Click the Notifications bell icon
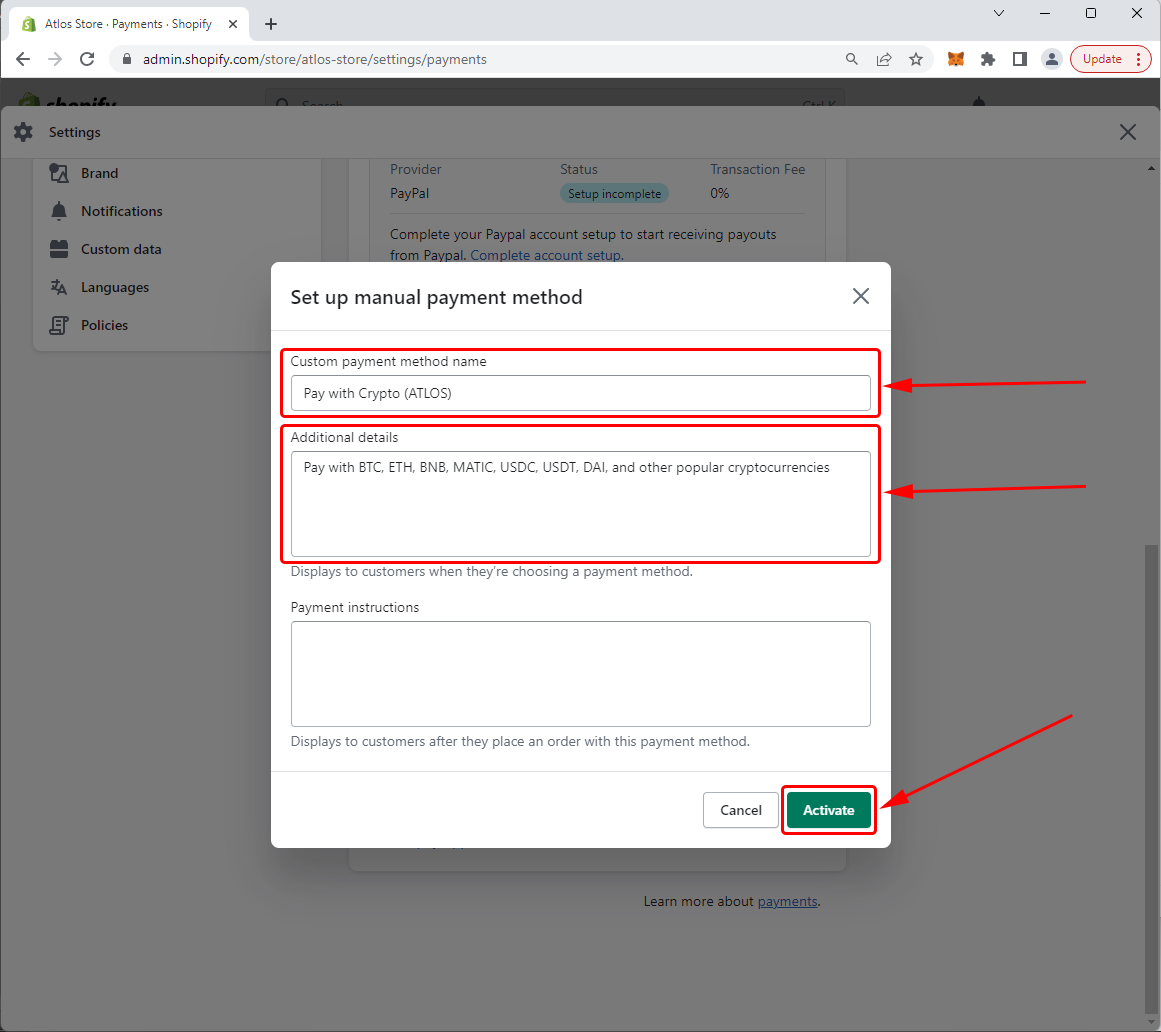The width and height of the screenshot is (1161, 1032). coord(58,211)
